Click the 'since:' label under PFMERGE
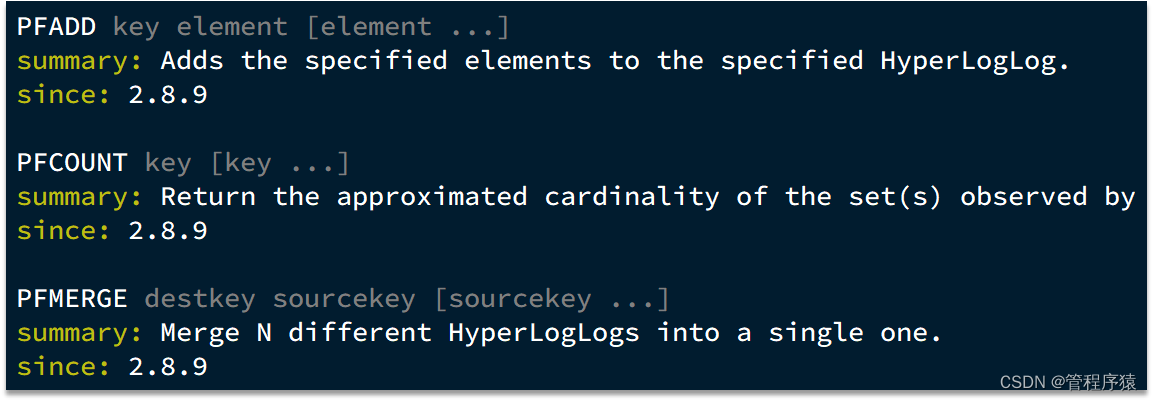The height and width of the screenshot is (401, 1153). tap(64, 368)
